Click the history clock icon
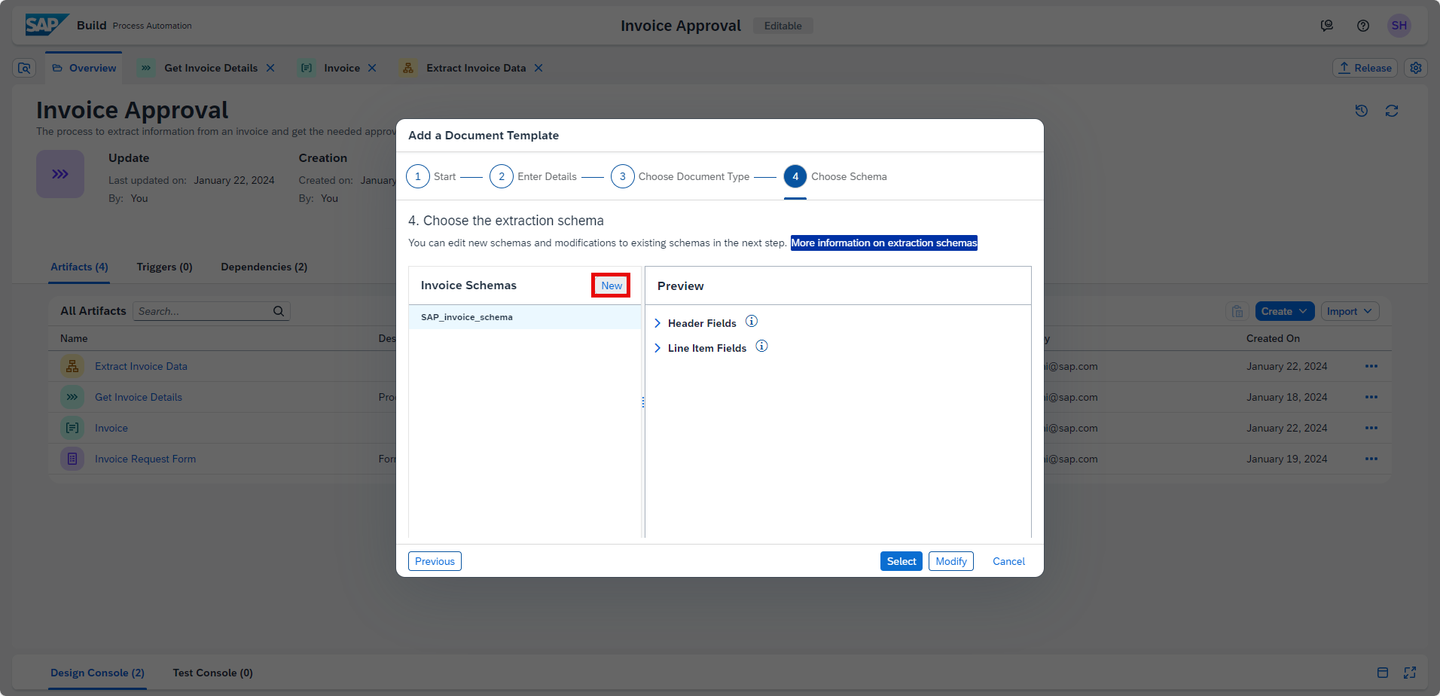 pyautogui.click(x=1361, y=111)
